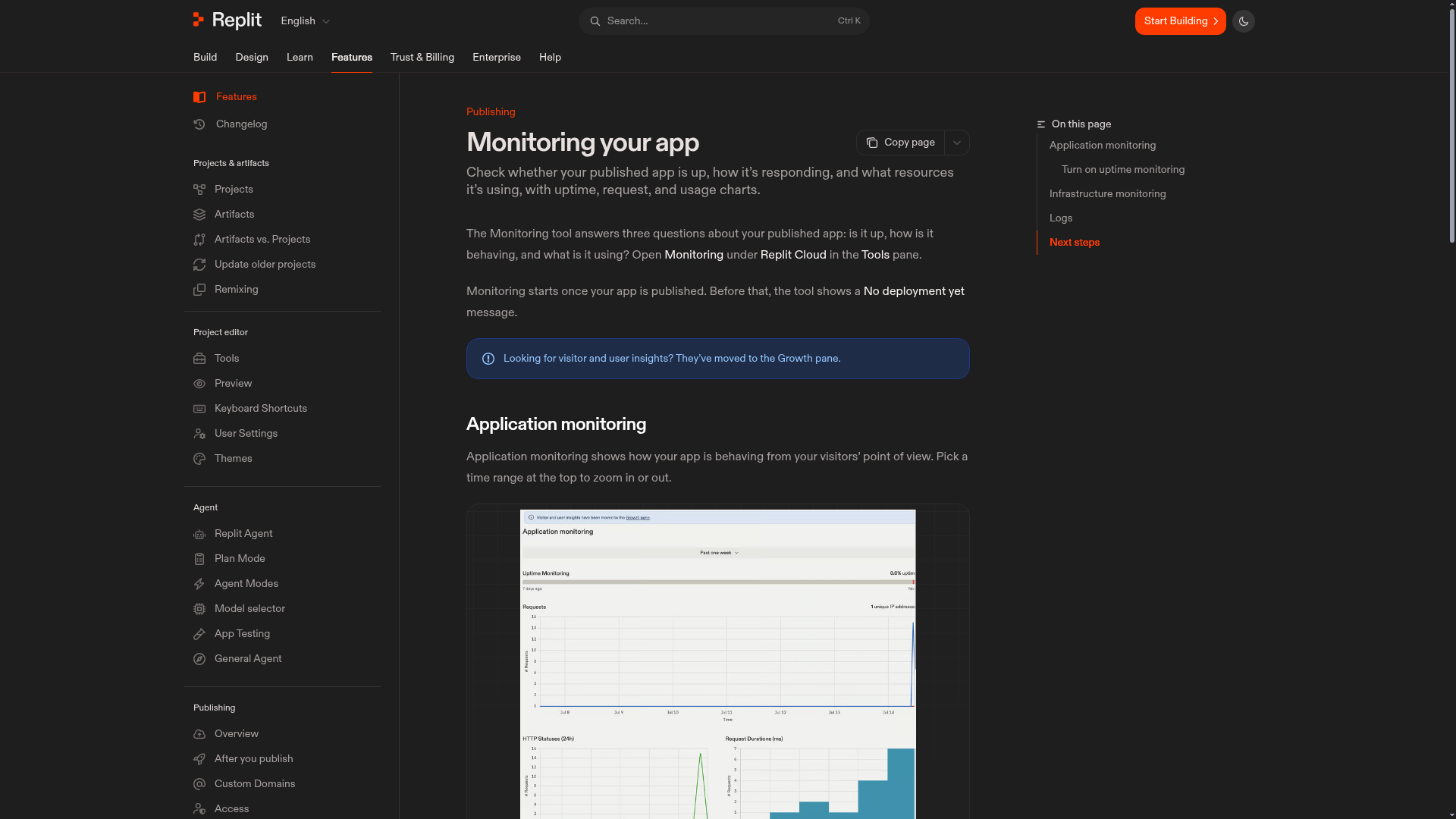The width and height of the screenshot is (1456, 819).
Task: Click the Projects icon in sidebar
Action: (199, 190)
